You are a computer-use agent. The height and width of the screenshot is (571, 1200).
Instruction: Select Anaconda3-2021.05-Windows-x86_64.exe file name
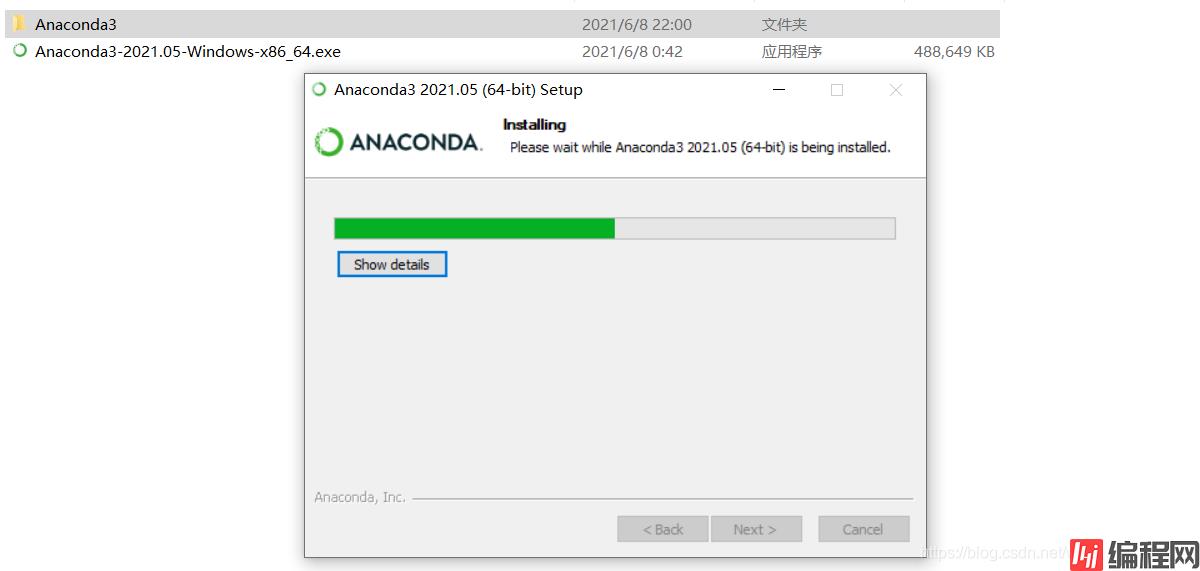click(188, 51)
